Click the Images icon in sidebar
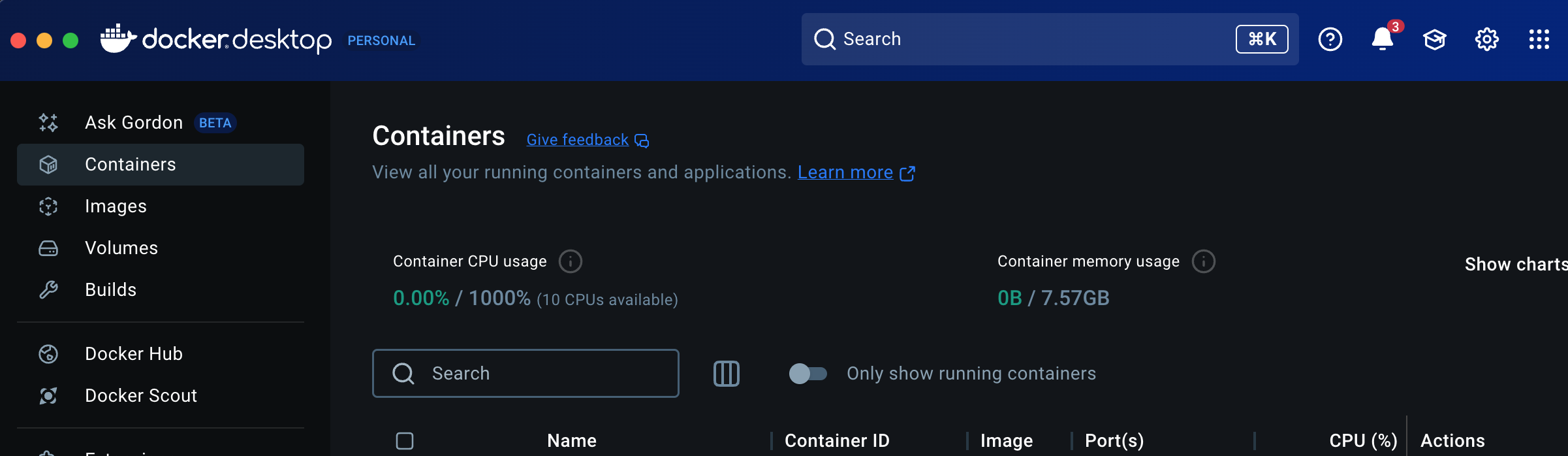Image resolution: width=1568 pixels, height=456 pixels. point(48,206)
